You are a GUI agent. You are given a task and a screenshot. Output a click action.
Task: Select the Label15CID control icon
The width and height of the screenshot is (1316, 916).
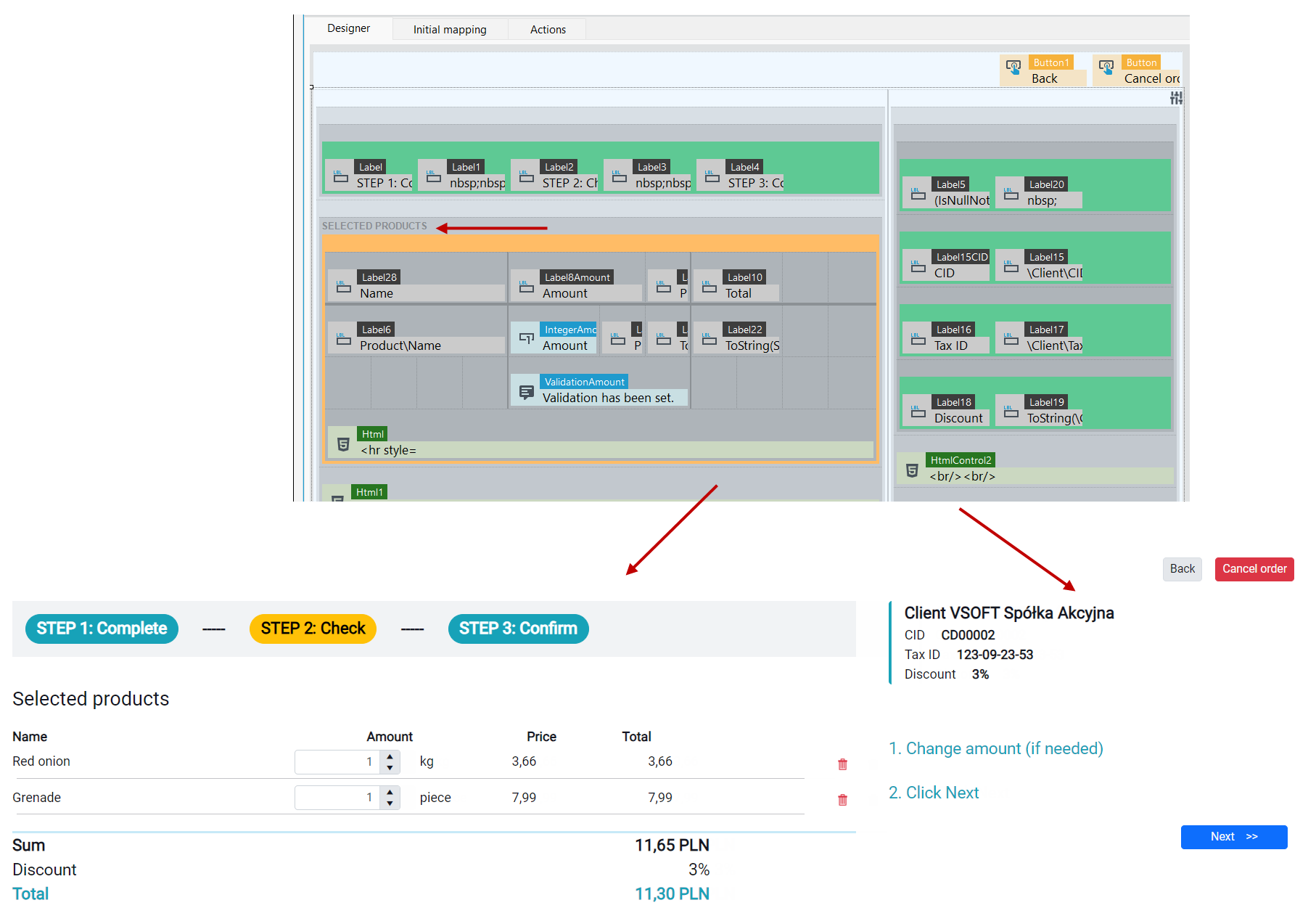(918, 266)
